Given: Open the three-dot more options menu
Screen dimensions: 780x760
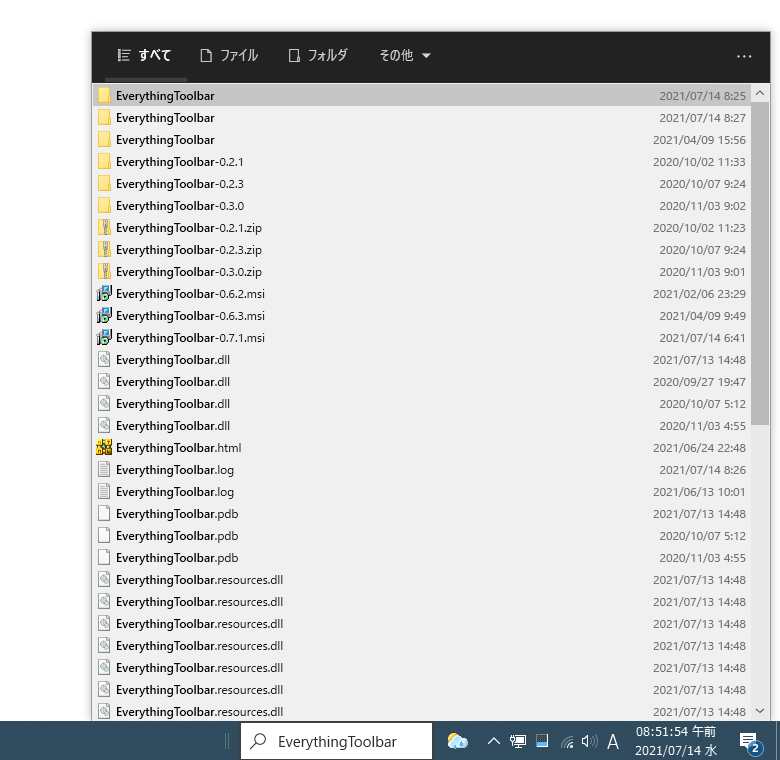Looking at the screenshot, I should 744,57.
